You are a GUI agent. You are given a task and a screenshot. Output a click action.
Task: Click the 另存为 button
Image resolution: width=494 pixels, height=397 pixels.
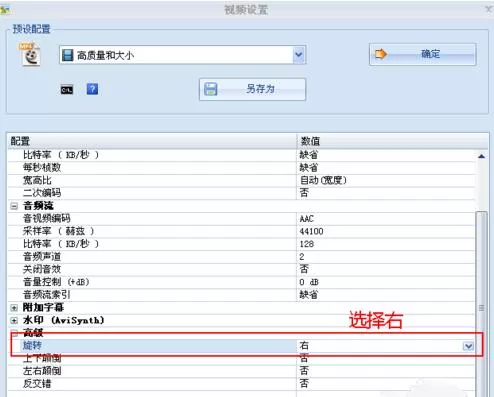[x=252, y=89]
